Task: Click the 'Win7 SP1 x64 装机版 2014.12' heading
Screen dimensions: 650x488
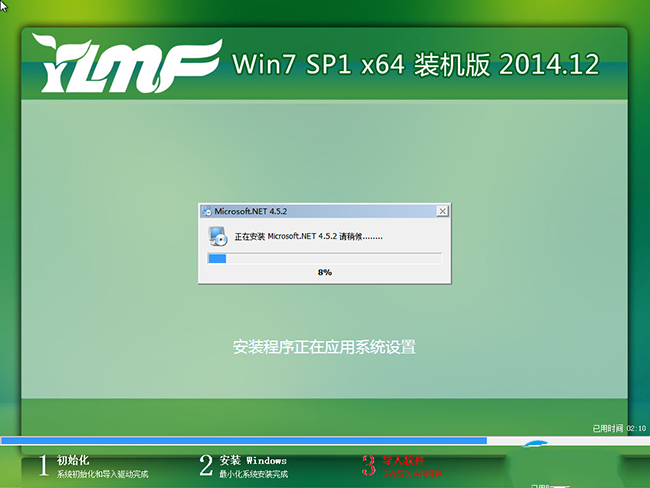Action: tap(415, 64)
